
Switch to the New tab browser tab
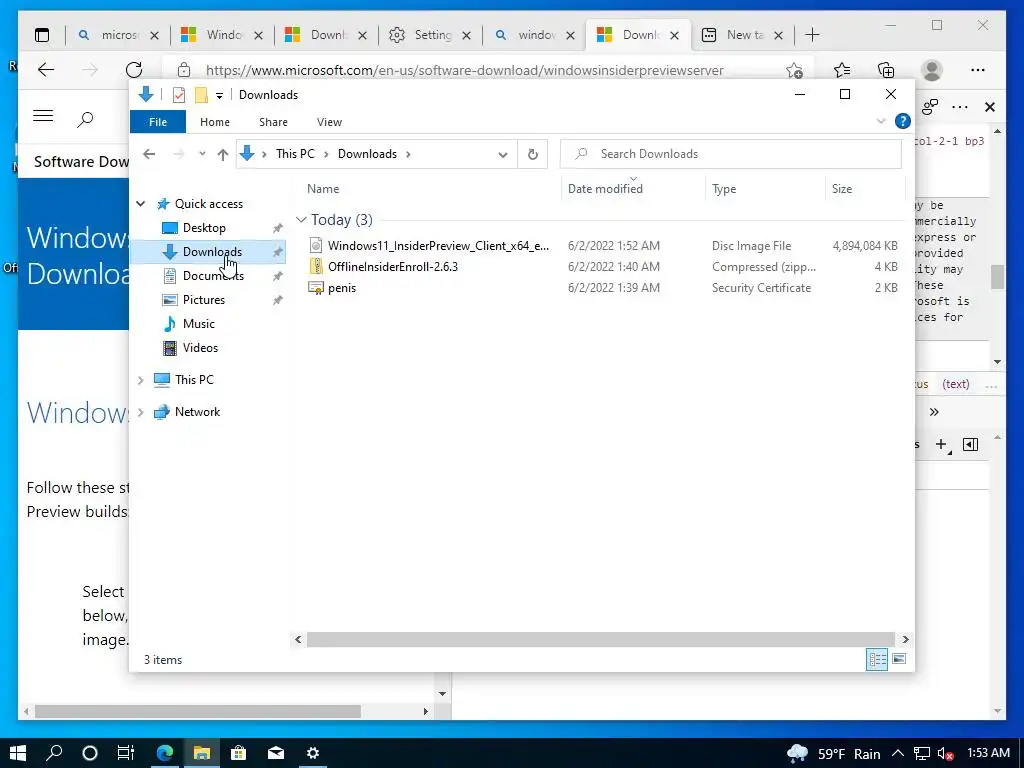click(742, 35)
